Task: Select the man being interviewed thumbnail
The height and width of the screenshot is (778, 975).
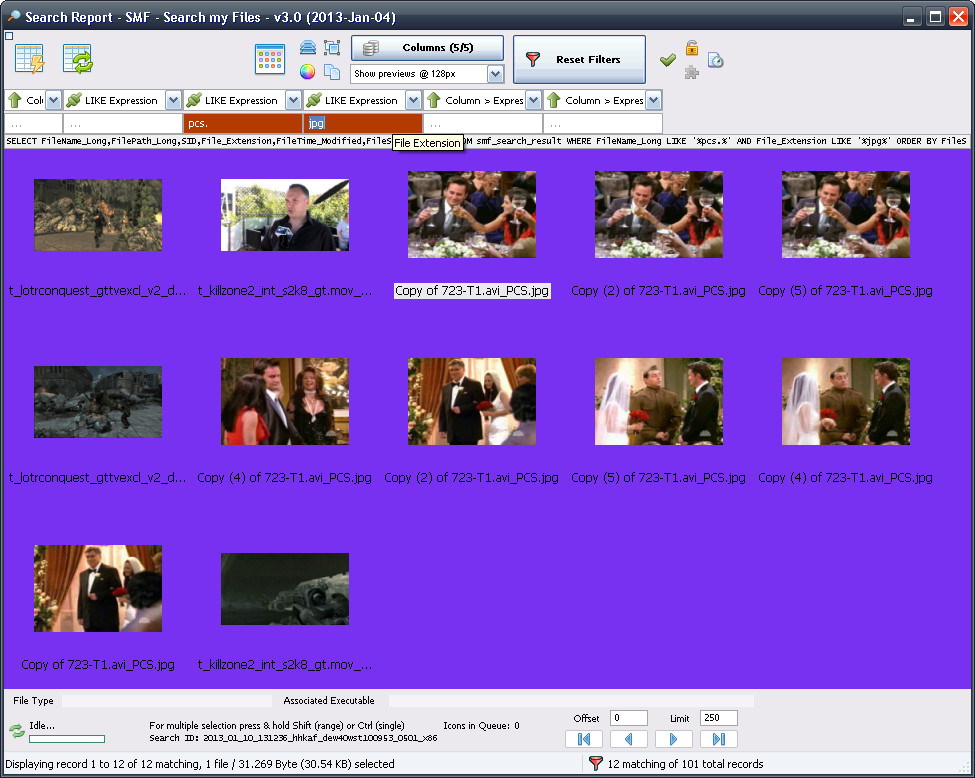Action: [285, 215]
